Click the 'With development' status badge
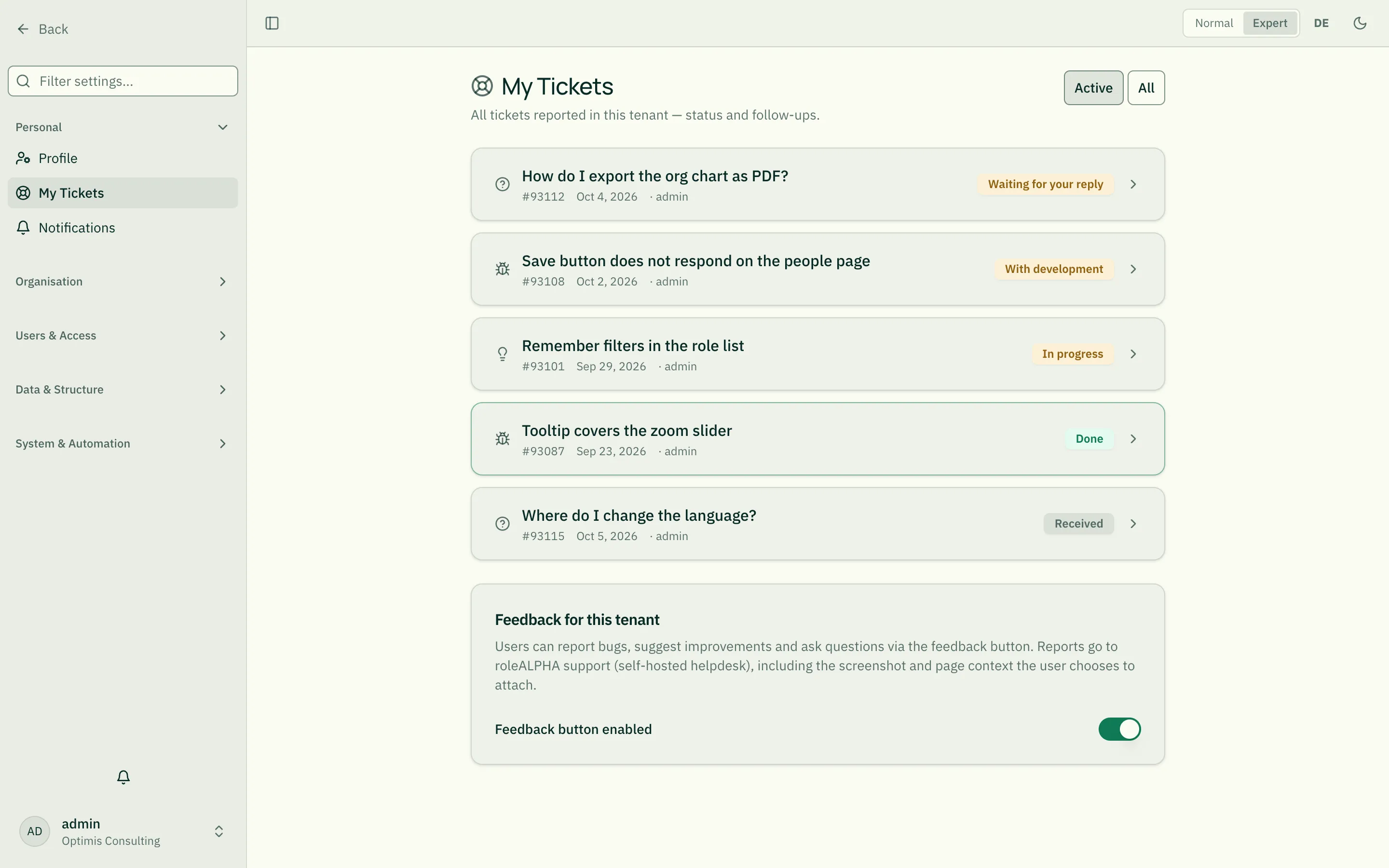 coord(1054,269)
